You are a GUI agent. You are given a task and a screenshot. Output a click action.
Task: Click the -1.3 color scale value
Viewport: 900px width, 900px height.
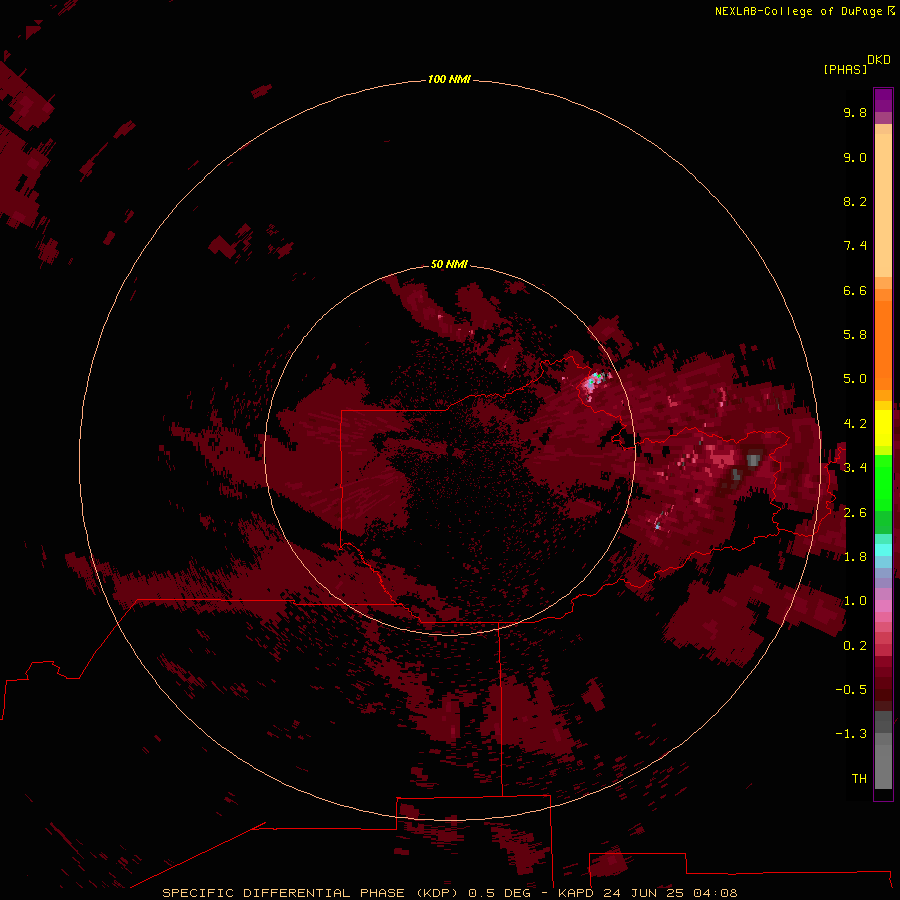(x=851, y=734)
